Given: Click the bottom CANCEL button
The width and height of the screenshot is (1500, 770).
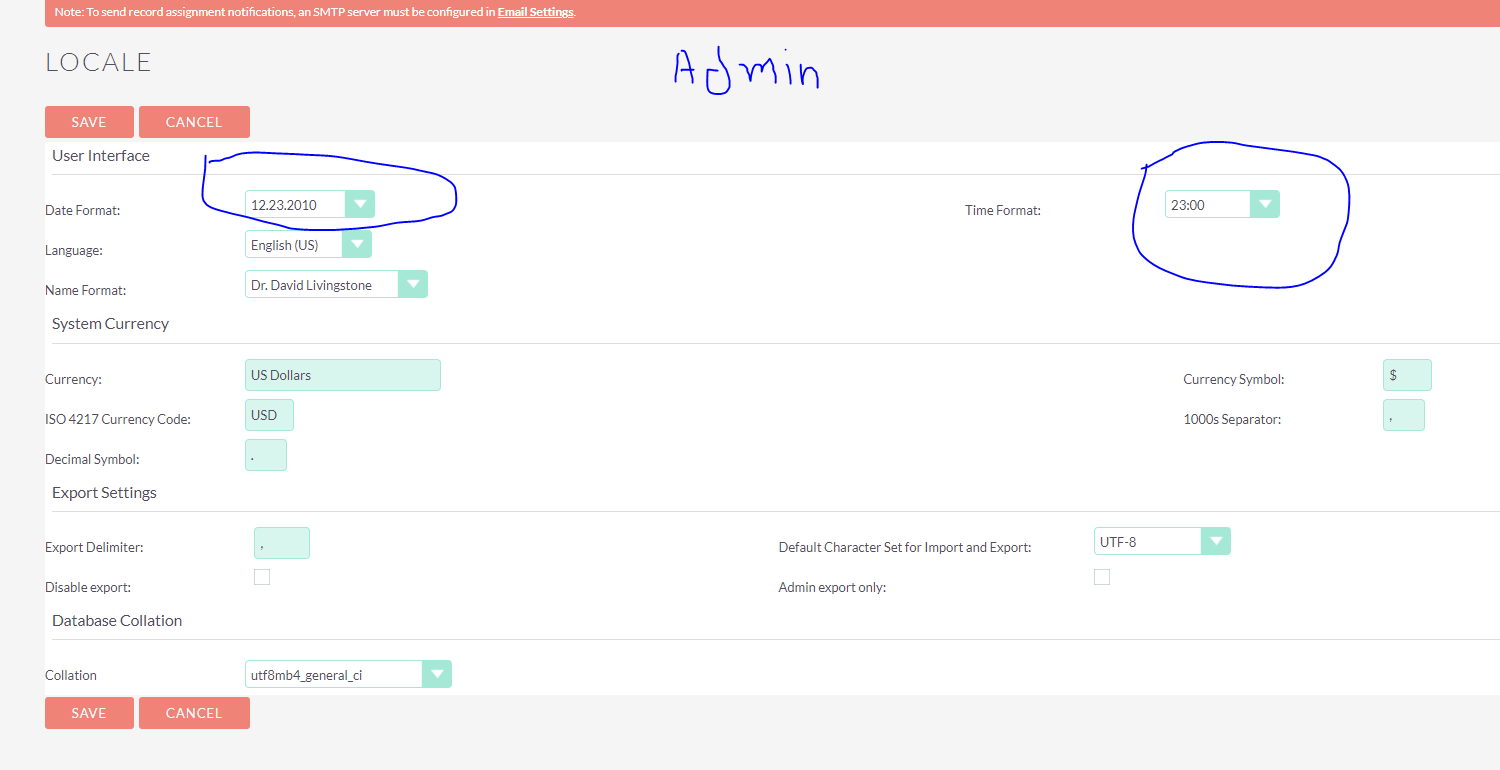Looking at the screenshot, I should (x=194, y=712).
